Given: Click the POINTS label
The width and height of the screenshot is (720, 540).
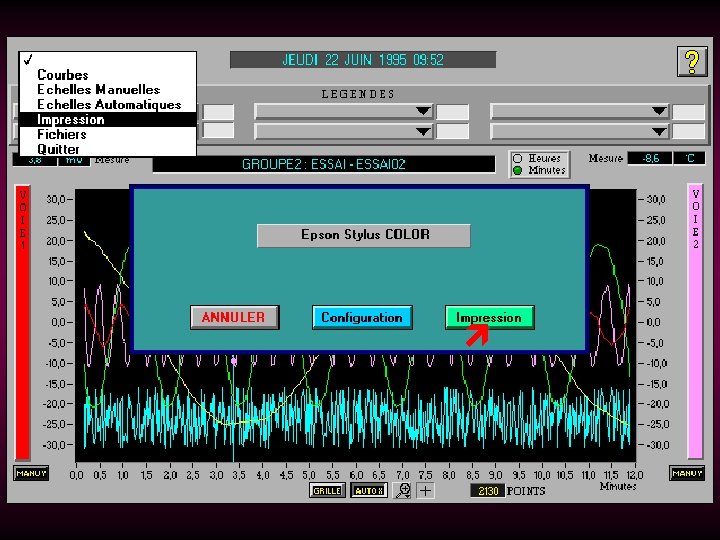Looking at the screenshot, I should point(526,491).
